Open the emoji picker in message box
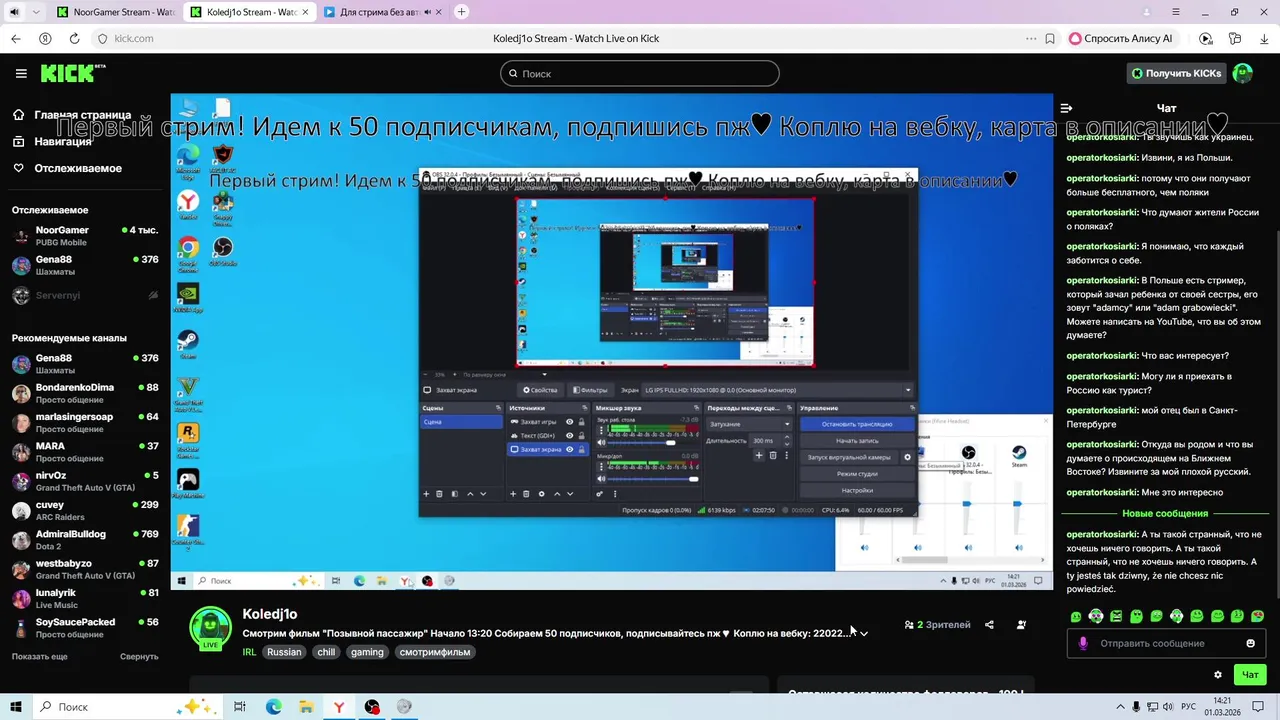This screenshot has height=720, width=1280. click(1250, 643)
